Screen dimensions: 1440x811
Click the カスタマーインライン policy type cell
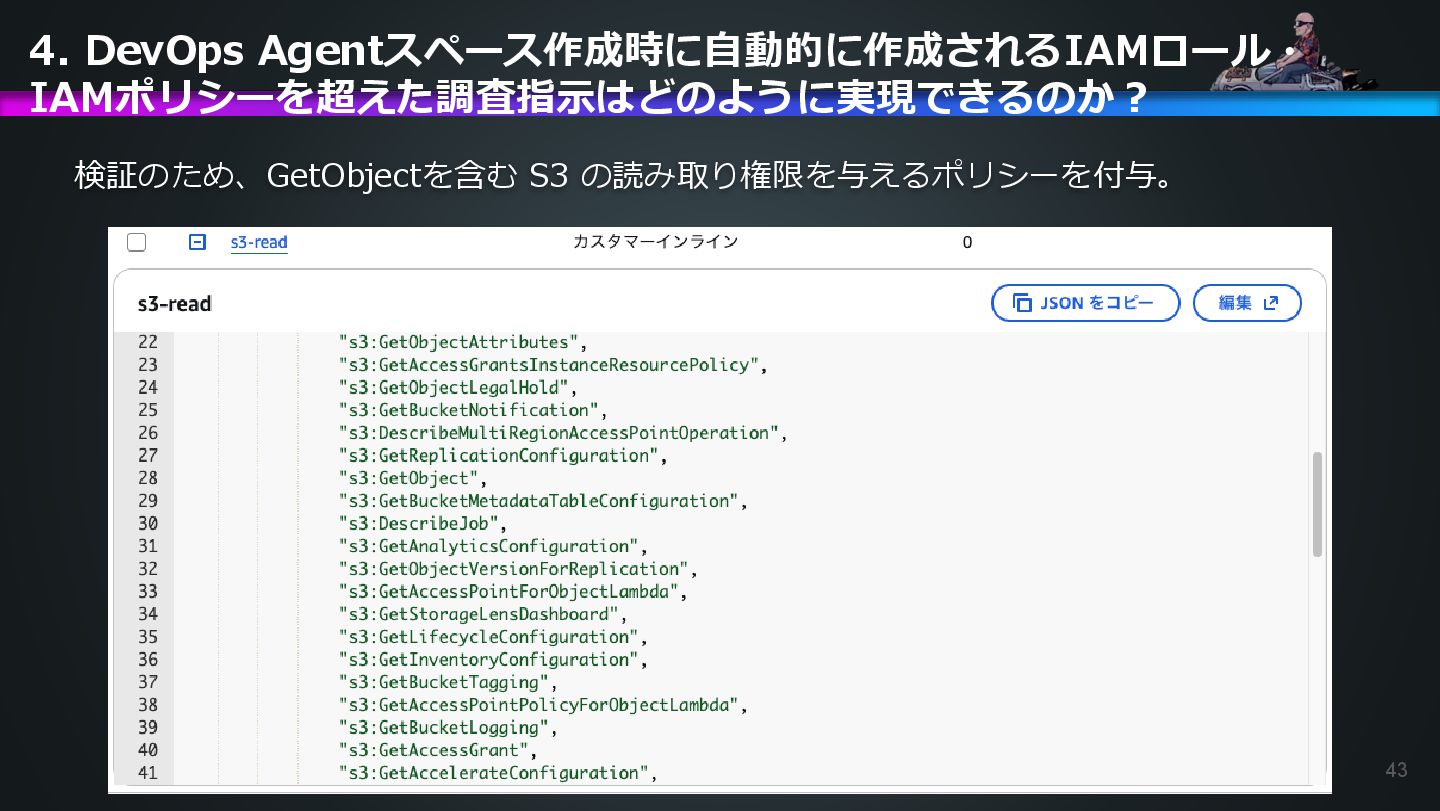pos(655,242)
